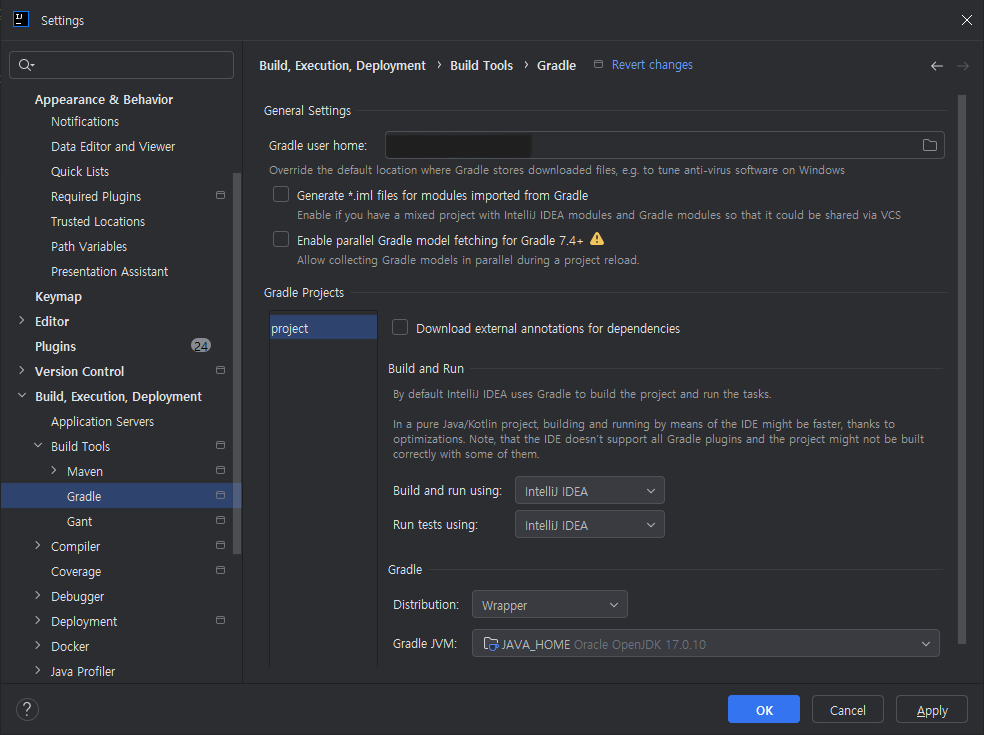Viewport: 984px width, 735px height.
Task: Click the help question mark icon
Action: coord(27,709)
